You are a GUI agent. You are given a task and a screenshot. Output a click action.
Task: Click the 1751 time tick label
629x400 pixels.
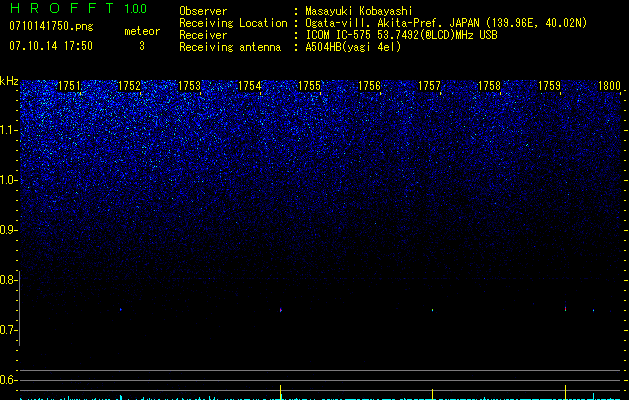tap(69, 86)
